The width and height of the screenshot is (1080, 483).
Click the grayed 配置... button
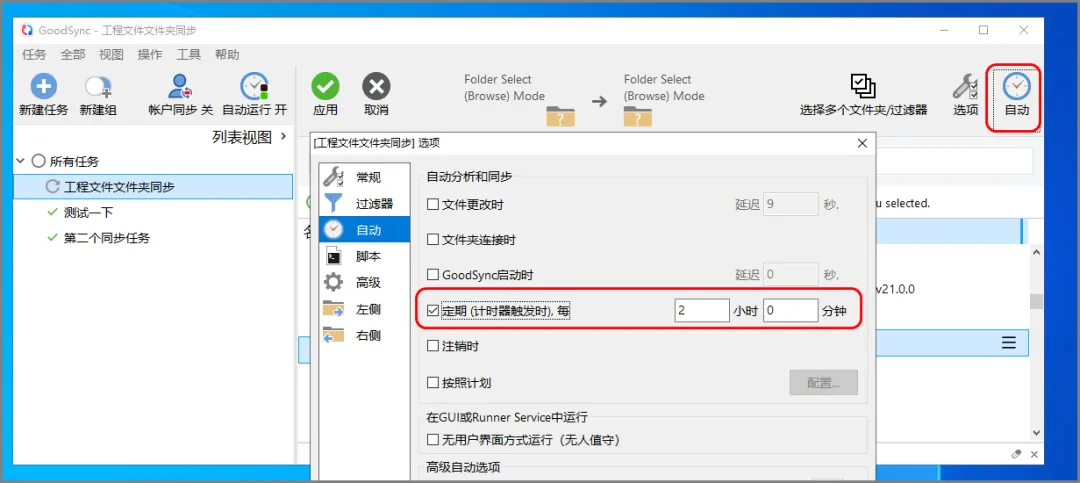[x=823, y=382]
